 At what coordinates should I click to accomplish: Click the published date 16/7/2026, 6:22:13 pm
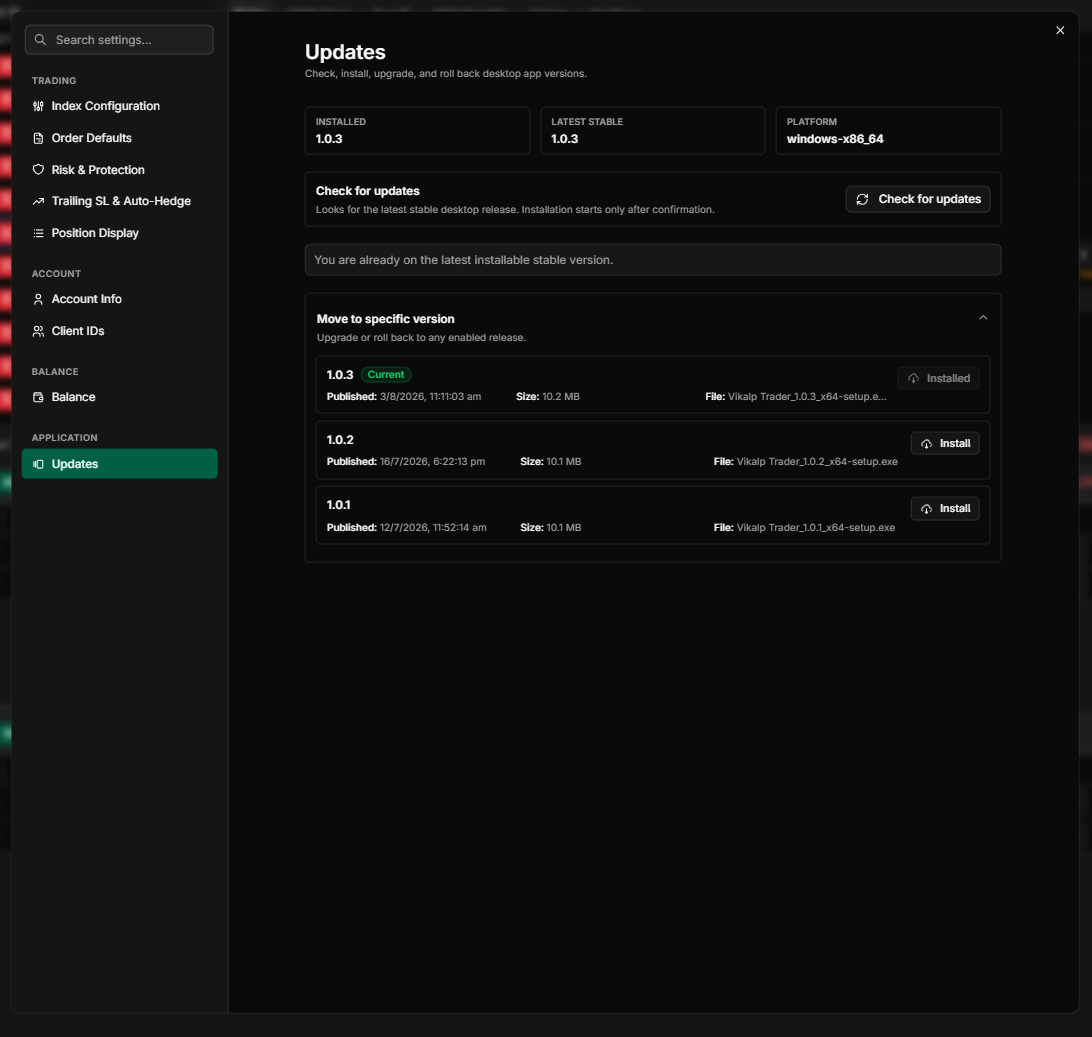432,462
